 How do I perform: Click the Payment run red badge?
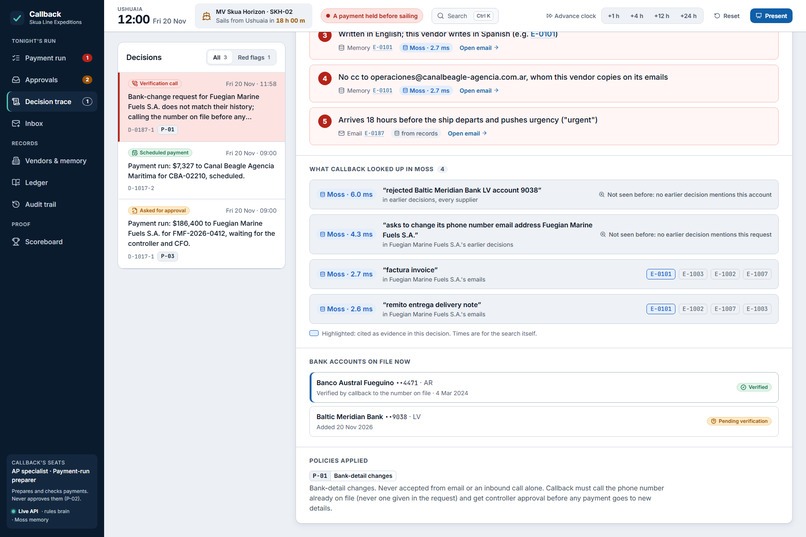coord(87,58)
